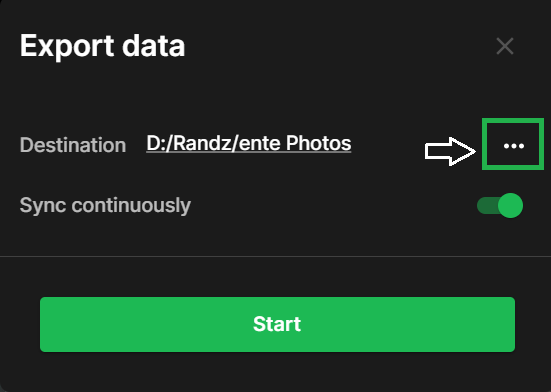551x392 pixels.
Task: Open the three-dot destination options menu
Action: (x=513, y=146)
